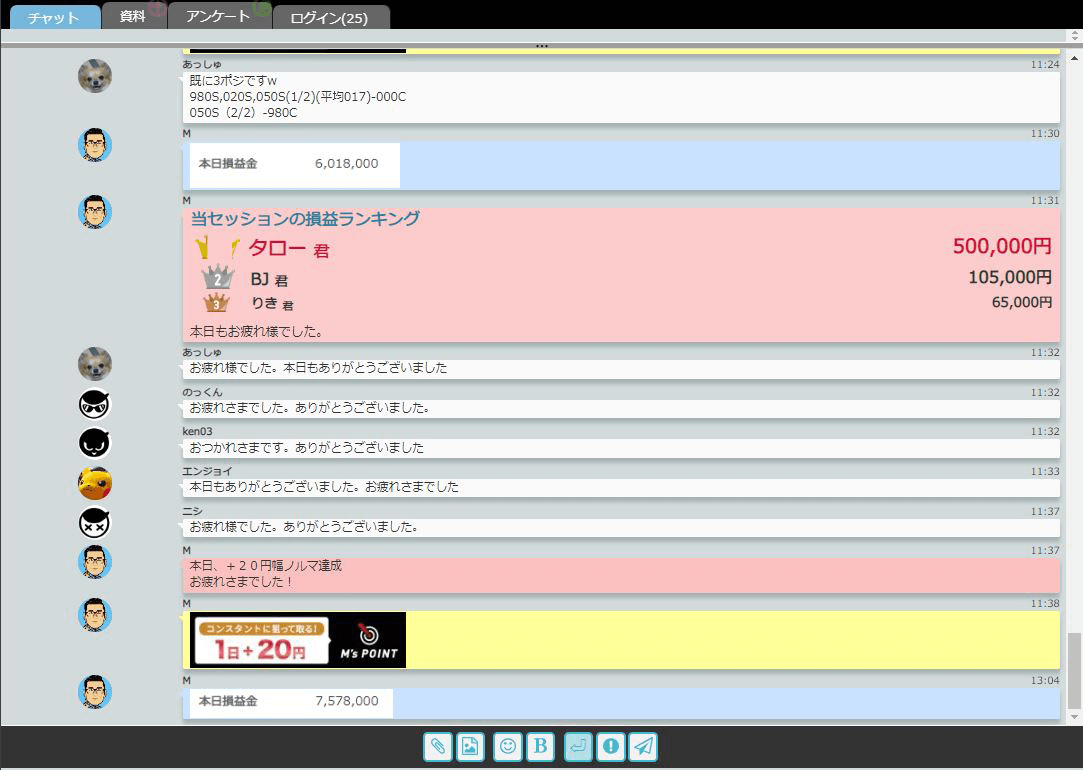The height and width of the screenshot is (770, 1083).
Task: Toggle the enter-key send option
Action: tap(578, 747)
